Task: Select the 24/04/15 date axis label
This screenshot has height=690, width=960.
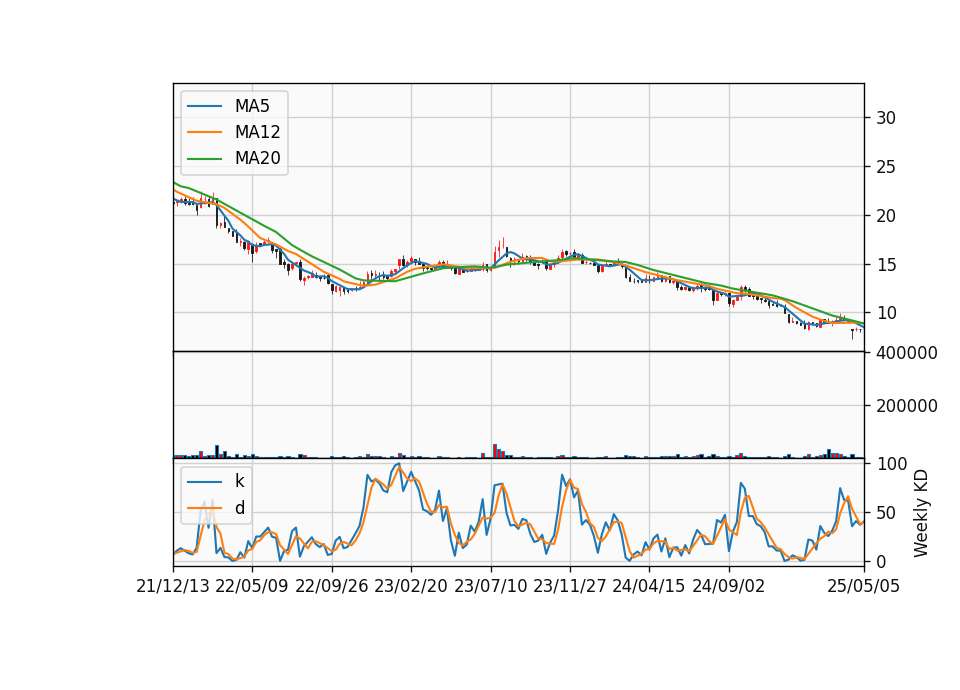Action: click(x=648, y=587)
